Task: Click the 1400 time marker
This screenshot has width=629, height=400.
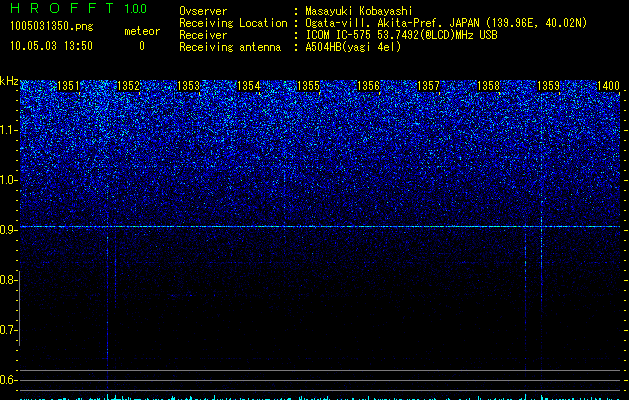Action: coord(609,86)
